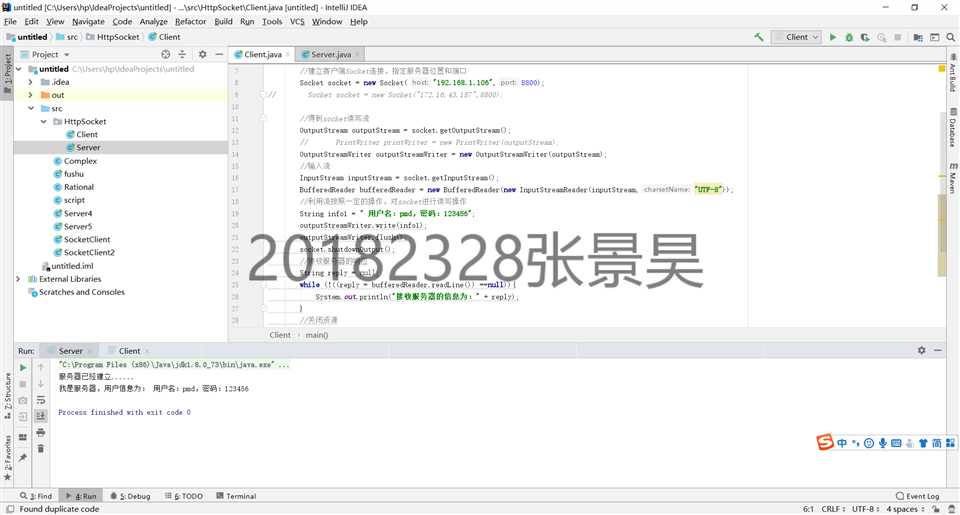Start debugging with the bug icon
Image resolution: width=960 pixels, height=515 pixels.
(x=849, y=37)
